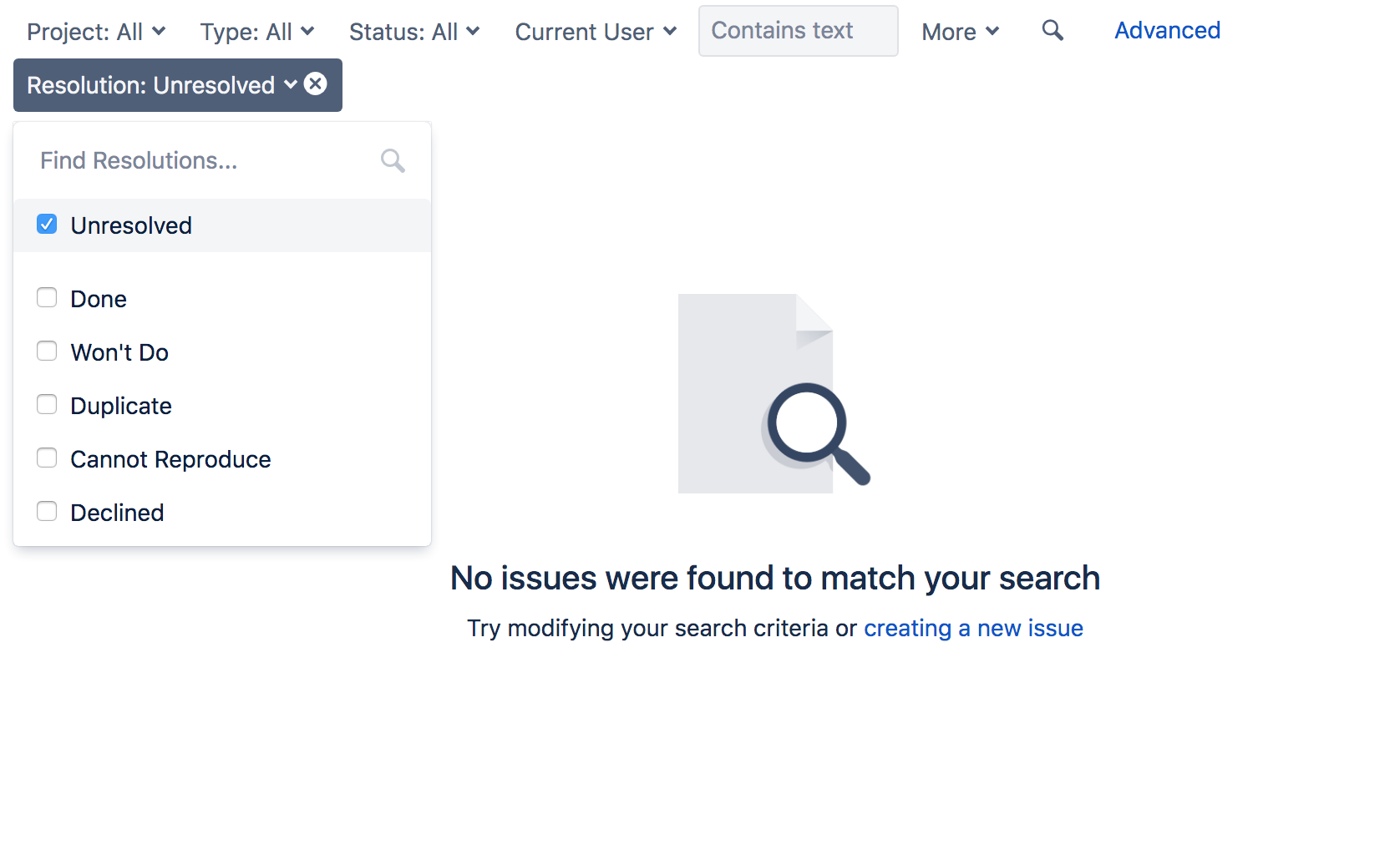Open the More filters menu
The image size is (1400, 865).
[961, 32]
